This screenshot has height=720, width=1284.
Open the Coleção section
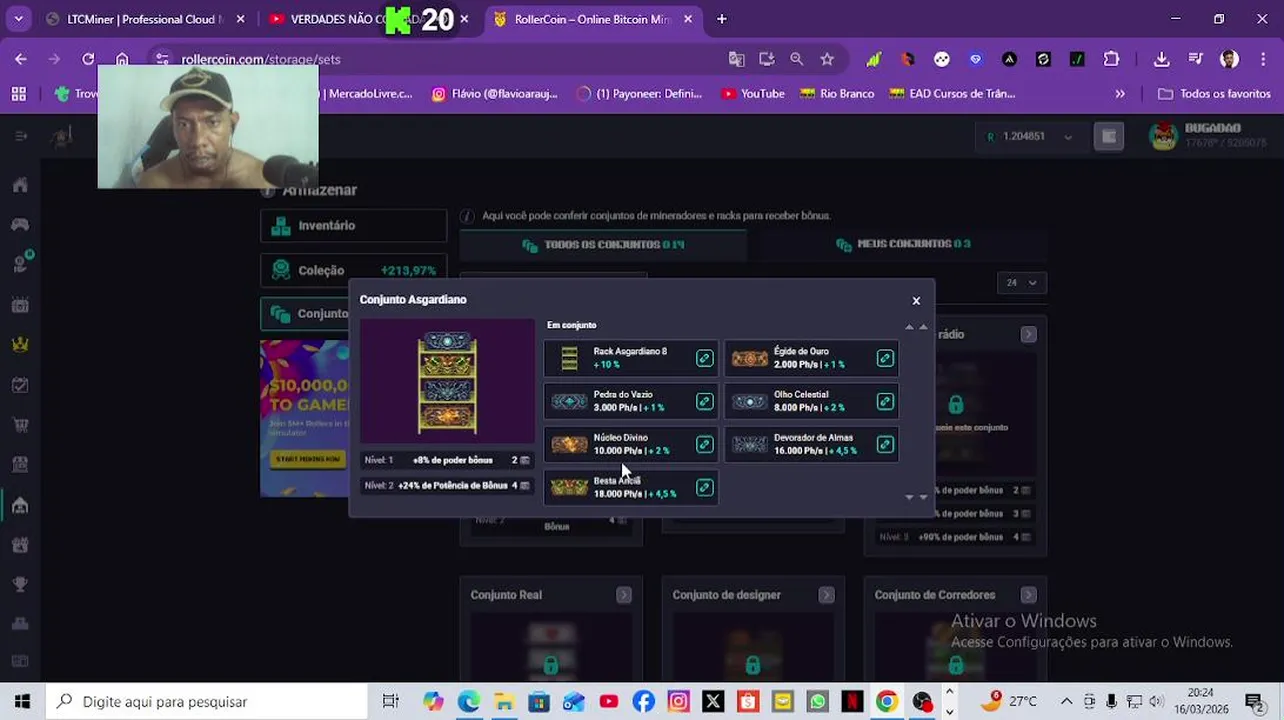[x=353, y=270]
